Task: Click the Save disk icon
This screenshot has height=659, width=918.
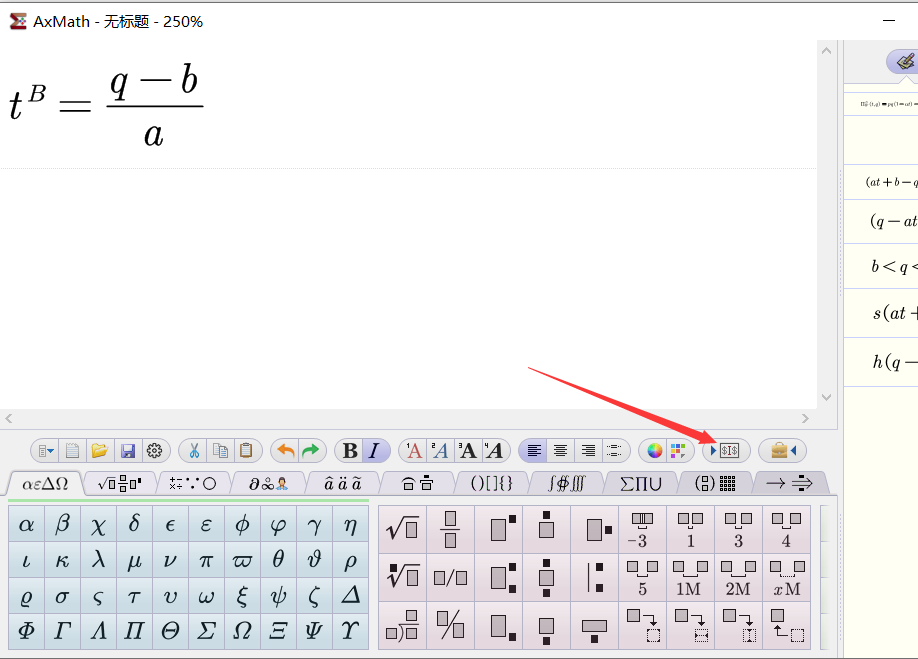Action: pos(128,450)
